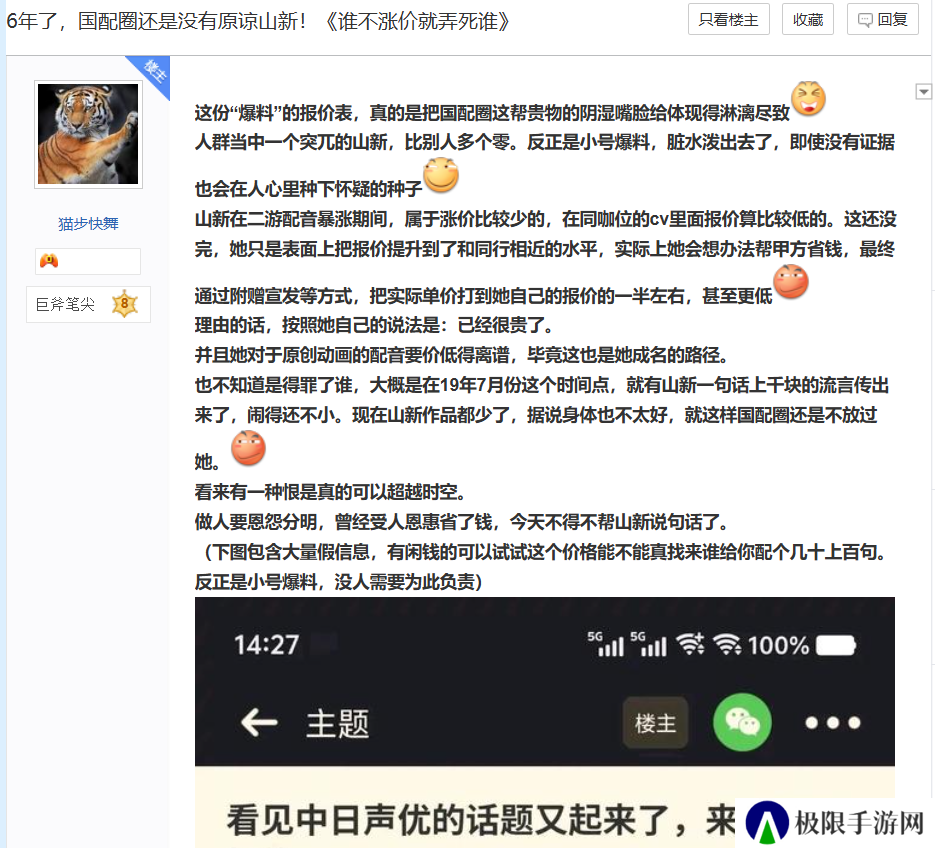
Task: Click the smiling emoji after 怀疑的种子
Action: (441, 175)
